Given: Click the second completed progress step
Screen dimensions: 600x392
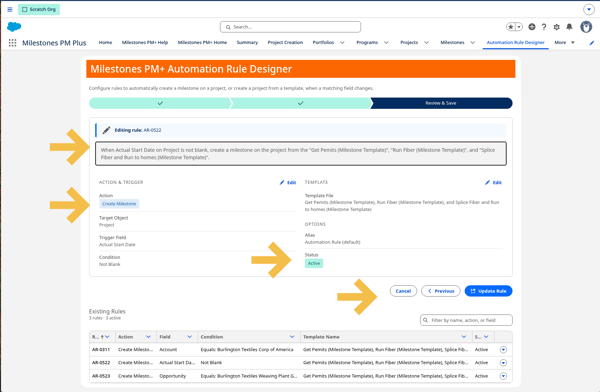Looking at the screenshot, I should point(301,103).
